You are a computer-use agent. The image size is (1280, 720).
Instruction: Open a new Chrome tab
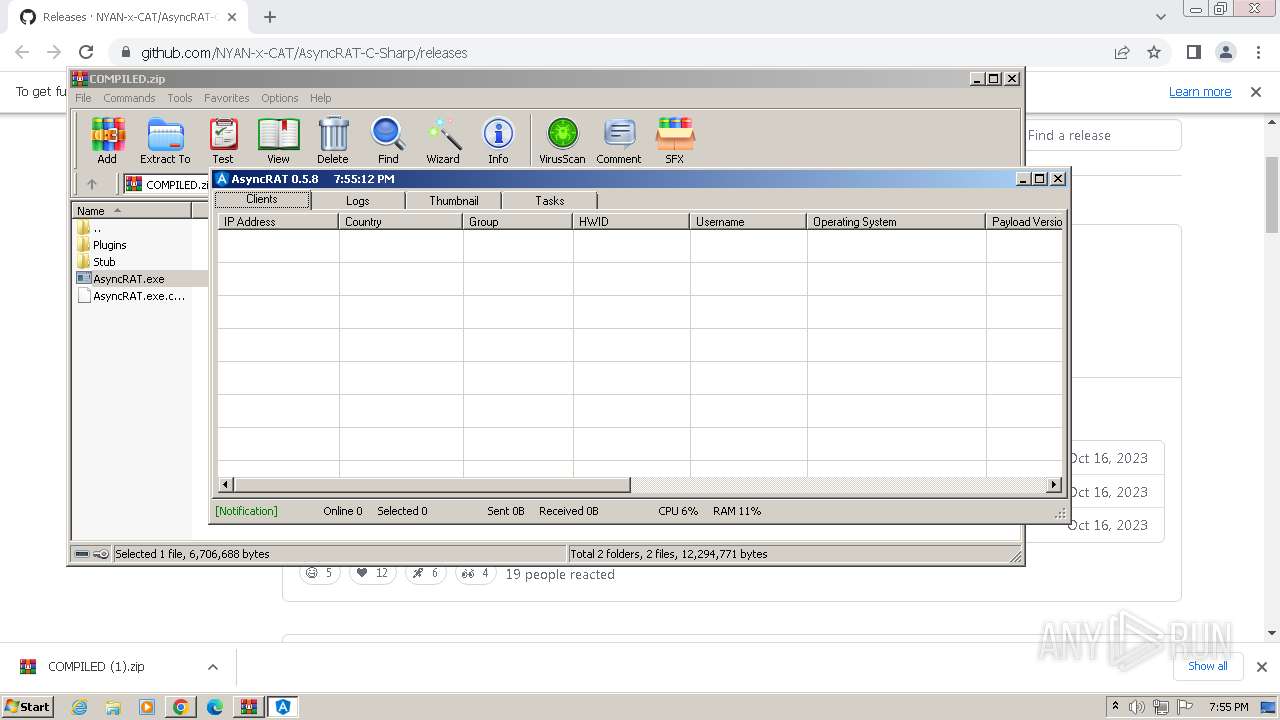270,17
